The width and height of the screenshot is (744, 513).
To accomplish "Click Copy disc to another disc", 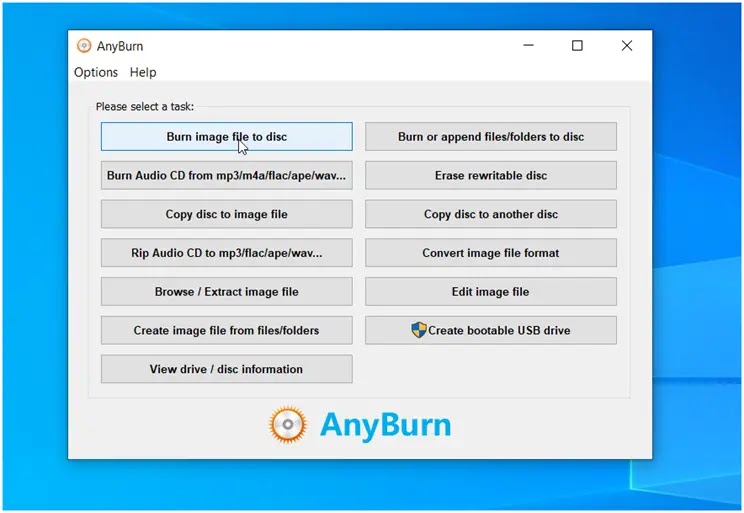I will pyautogui.click(x=491, y=214).
